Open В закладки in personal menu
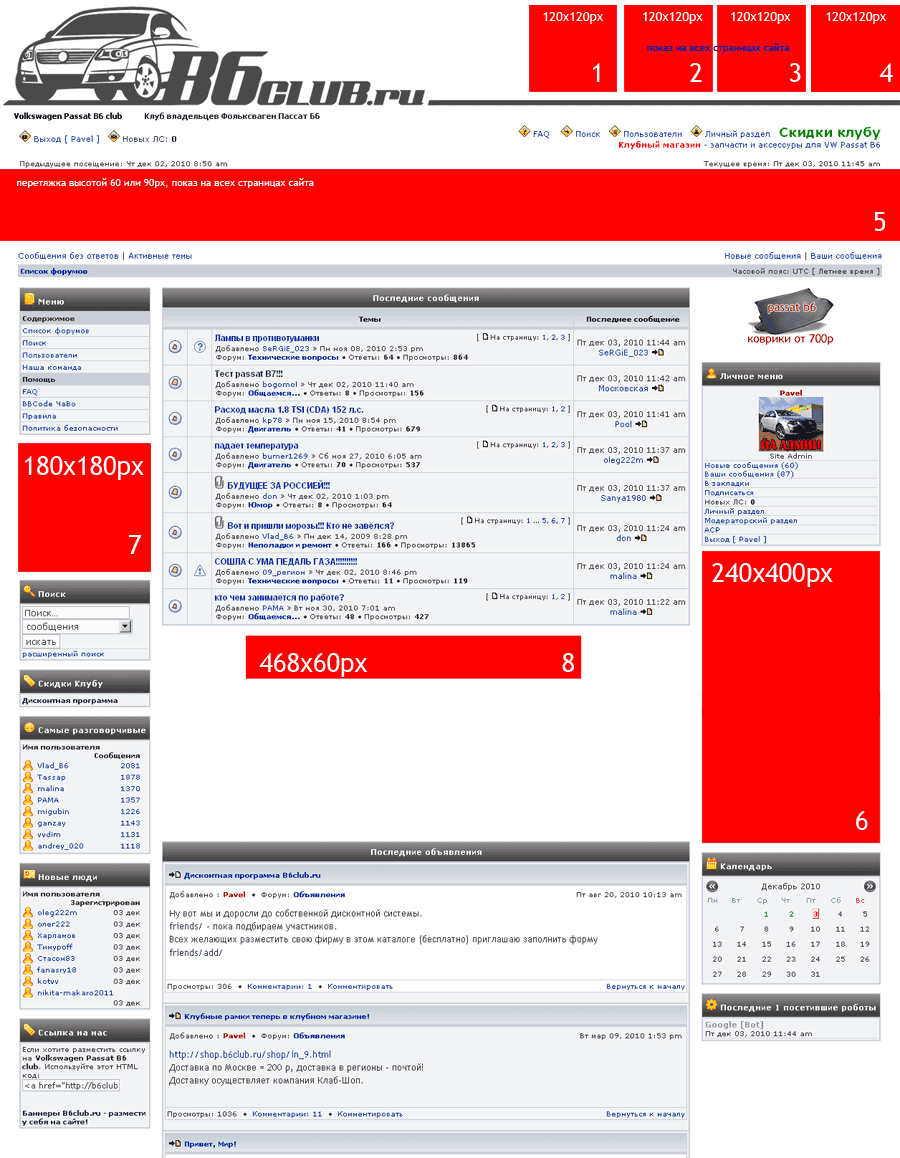 pos(726,484)
